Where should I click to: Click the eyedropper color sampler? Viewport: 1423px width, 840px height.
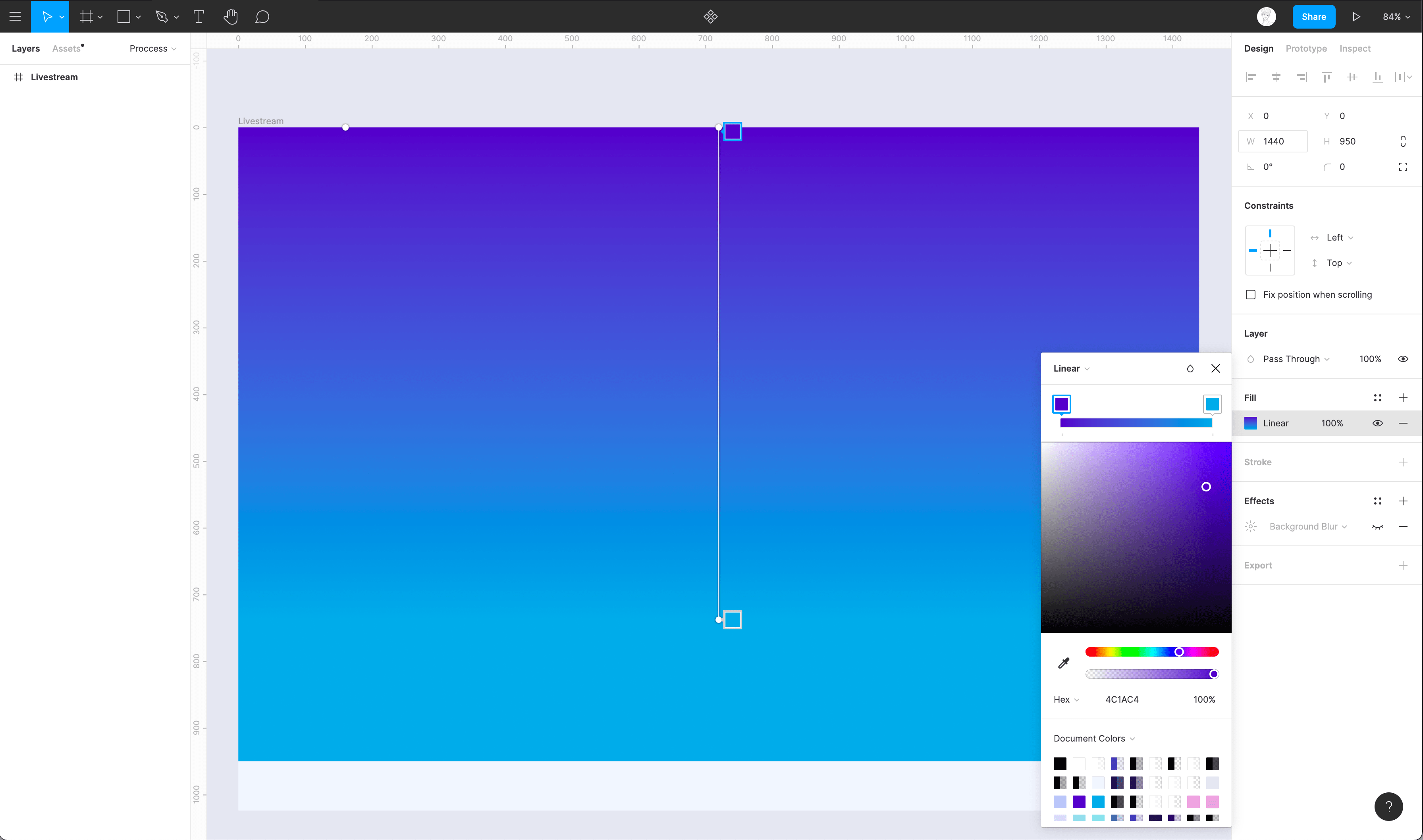[1064, 663]
